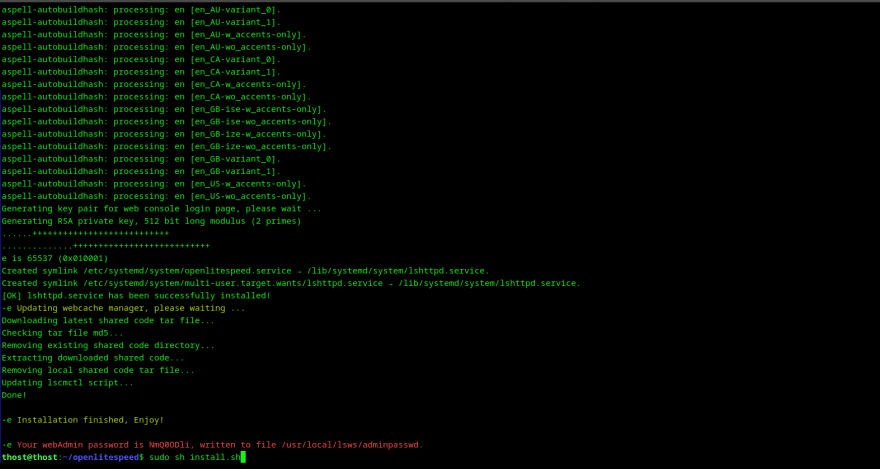Viewport: 880px width, 469px height.
Task: Click the line ending '[en_CA-w_accents-only]'
Action: [154, 84]
